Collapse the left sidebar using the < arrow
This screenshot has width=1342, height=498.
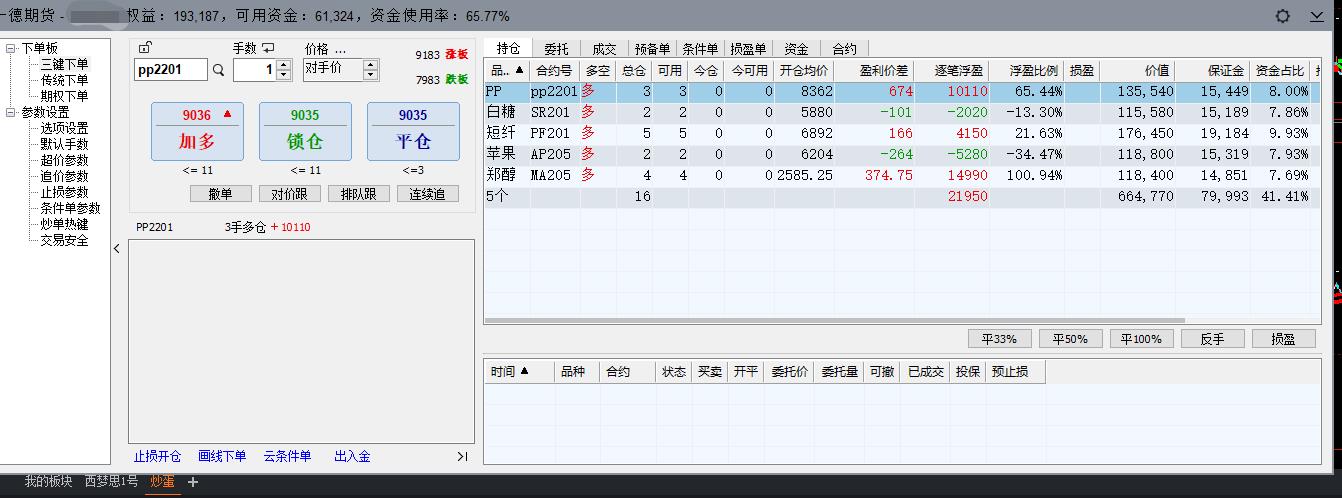pyautogui.click(x=117, y=249)
